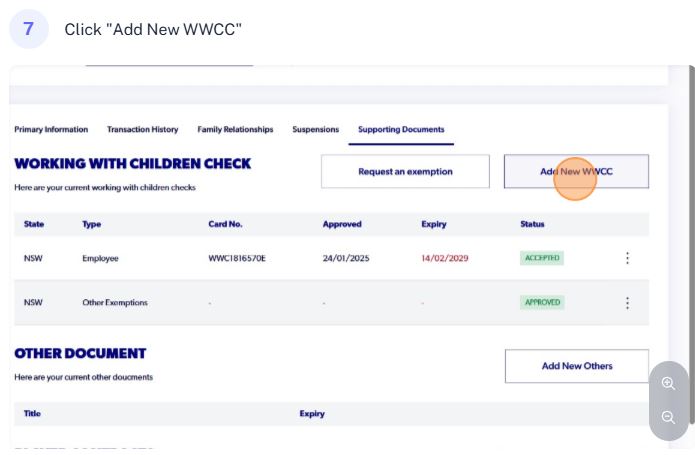Click the zoom in magnifier icon

click(668, 383)
